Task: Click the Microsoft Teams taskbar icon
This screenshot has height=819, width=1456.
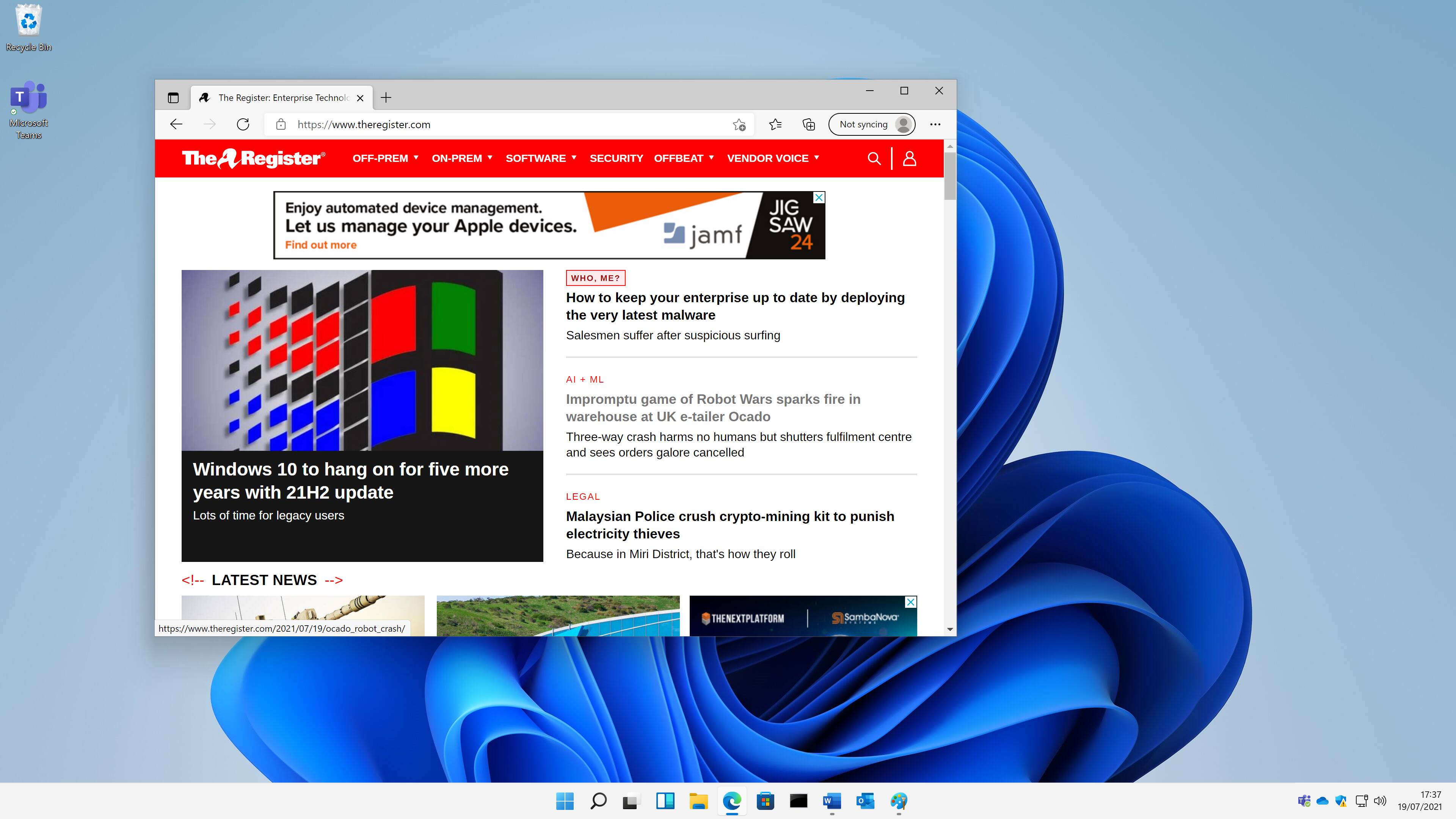Action: 1303,800
